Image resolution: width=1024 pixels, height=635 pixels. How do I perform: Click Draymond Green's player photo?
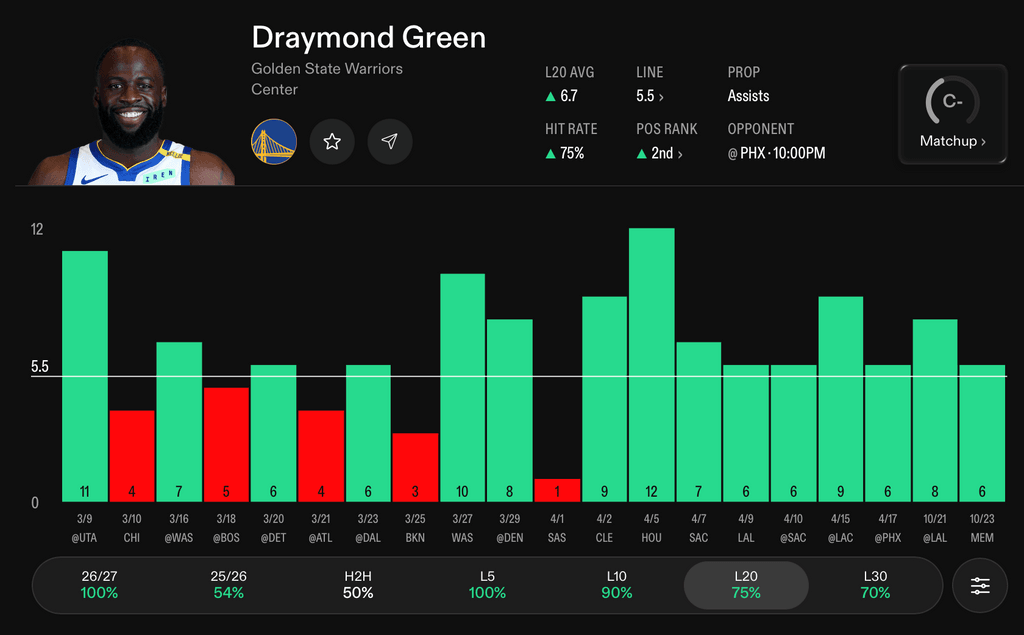point(131,112)
